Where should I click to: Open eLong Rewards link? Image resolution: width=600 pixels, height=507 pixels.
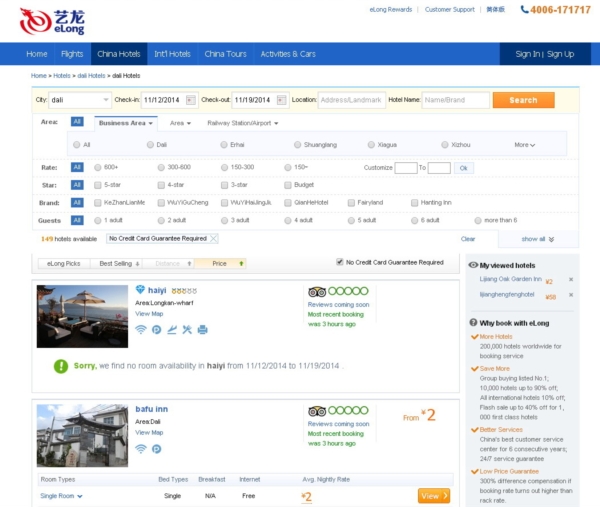391,10
